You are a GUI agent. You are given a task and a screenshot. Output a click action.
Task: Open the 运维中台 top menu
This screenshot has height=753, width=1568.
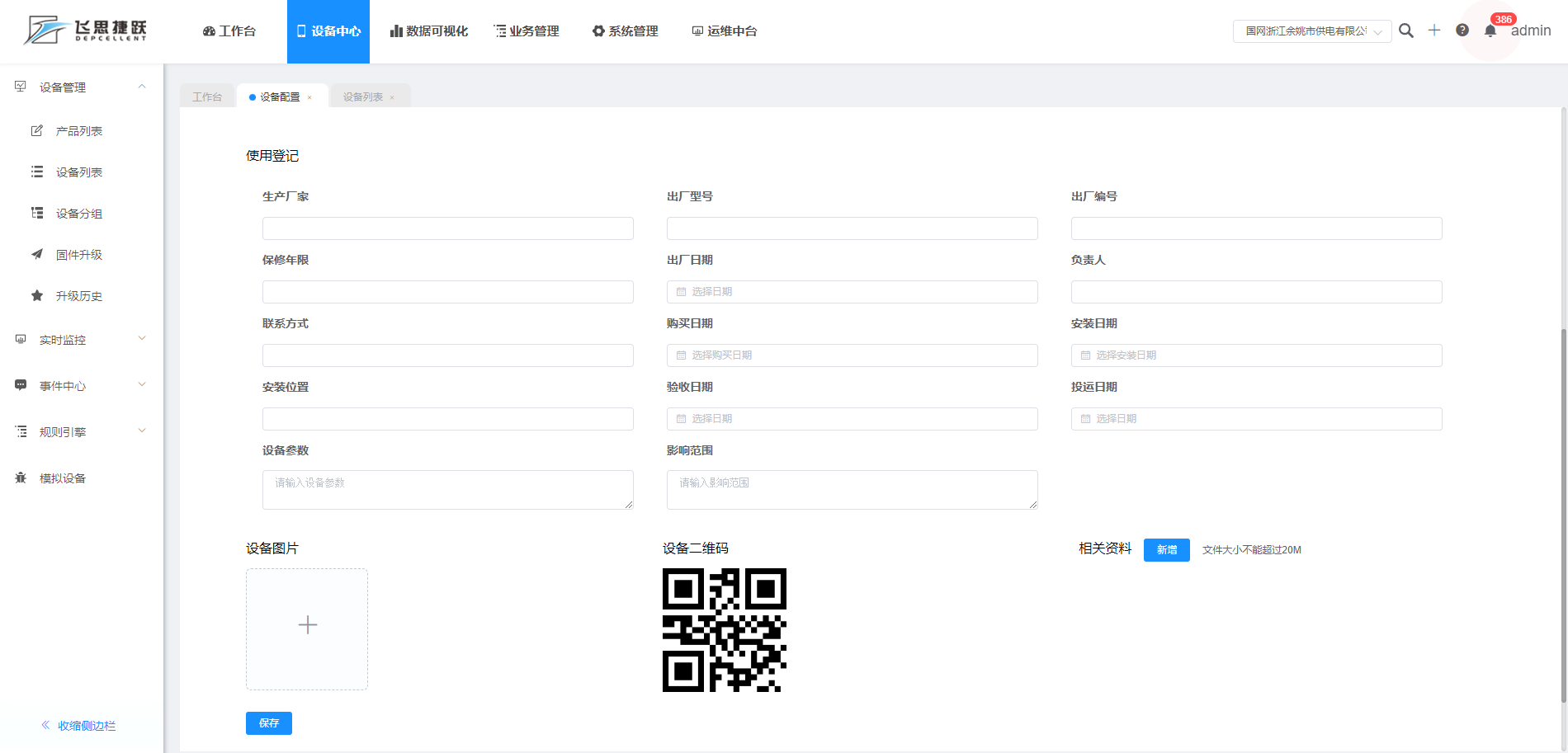point(725,31)
